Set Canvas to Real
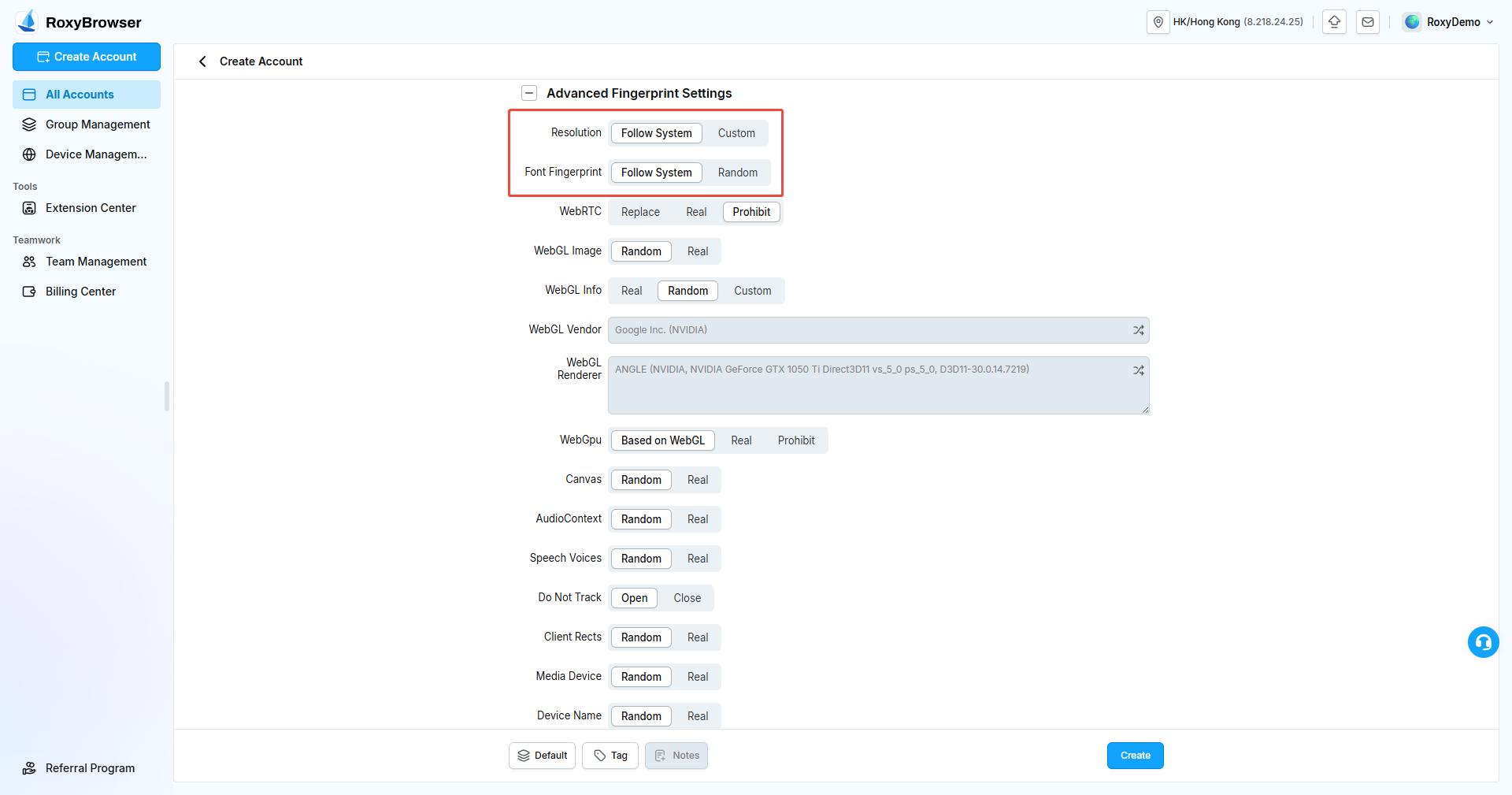The image size is (1512, 795). (x=698, y=480)
